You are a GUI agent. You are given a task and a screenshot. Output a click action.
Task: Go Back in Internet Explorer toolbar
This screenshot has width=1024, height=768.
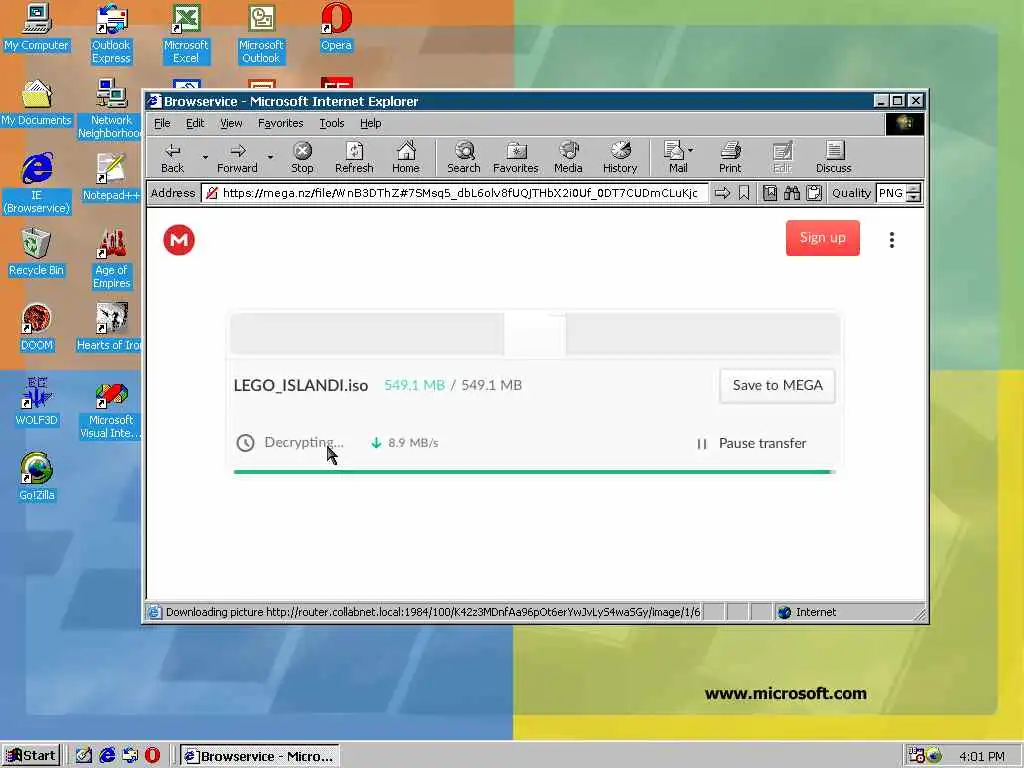click(x=172, y=158)
